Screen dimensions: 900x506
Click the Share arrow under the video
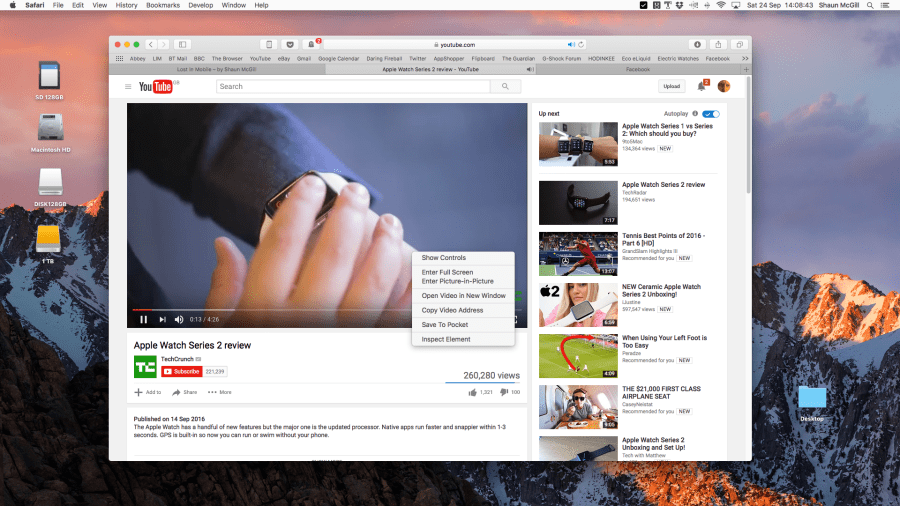coord(176,392)
